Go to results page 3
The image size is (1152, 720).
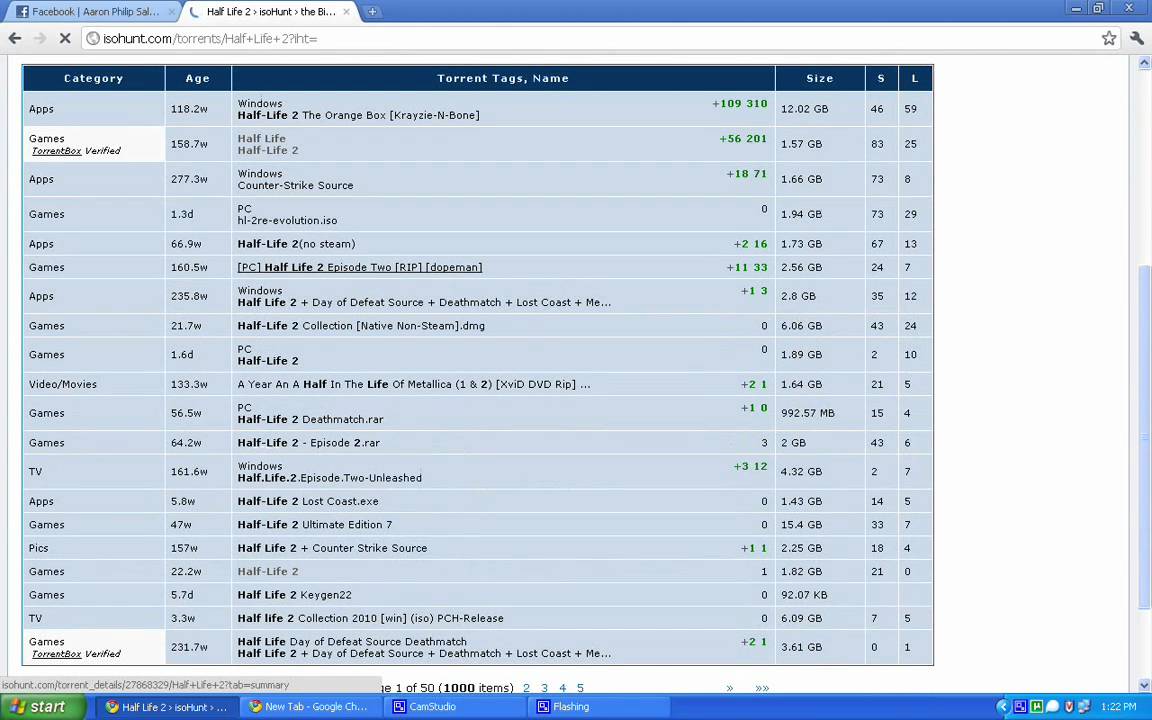coord(544,688)
